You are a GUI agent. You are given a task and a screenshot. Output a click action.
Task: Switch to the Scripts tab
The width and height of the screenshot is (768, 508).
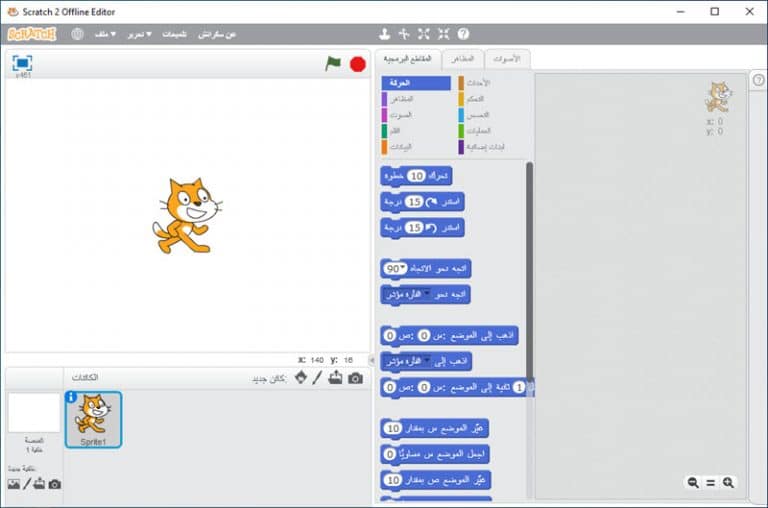(408, 59)
